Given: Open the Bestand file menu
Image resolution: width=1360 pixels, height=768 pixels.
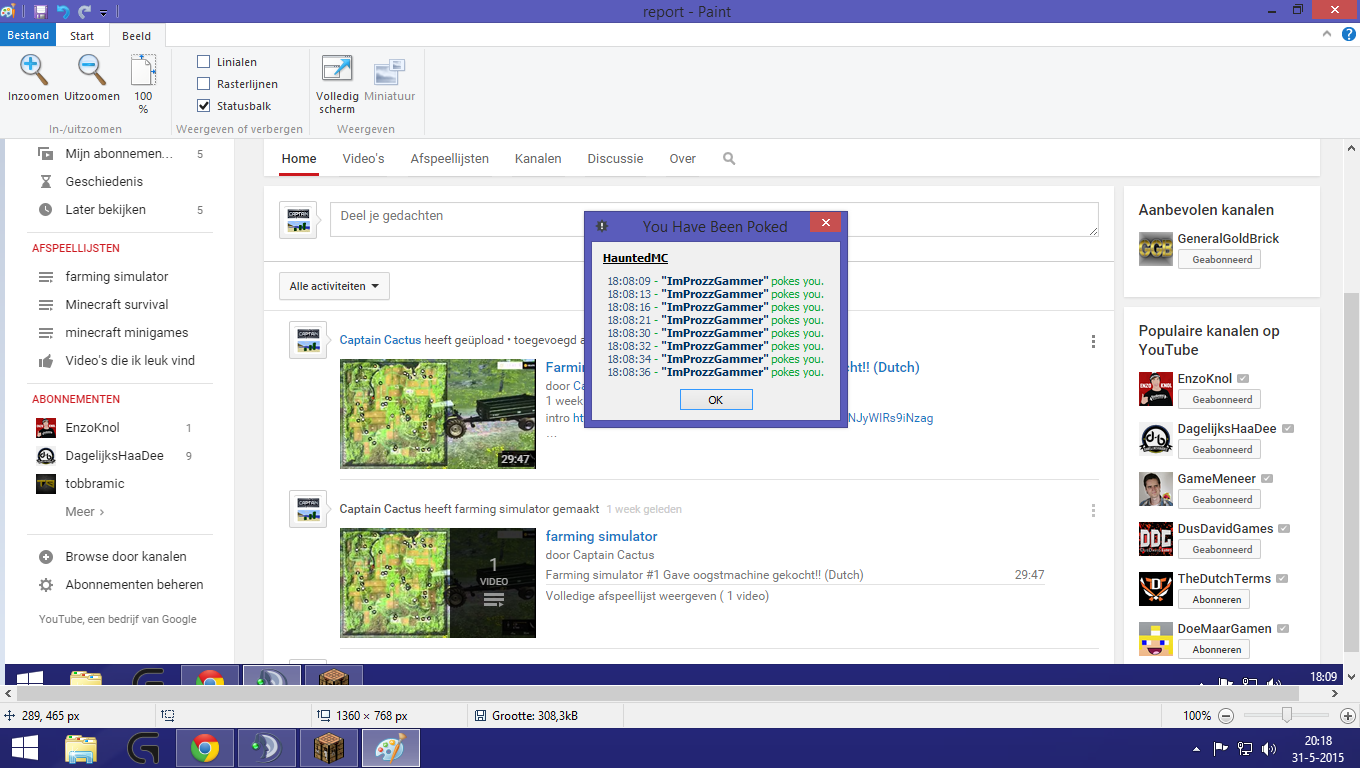Looking at the screenshot, I should click(x=28, y=35).
